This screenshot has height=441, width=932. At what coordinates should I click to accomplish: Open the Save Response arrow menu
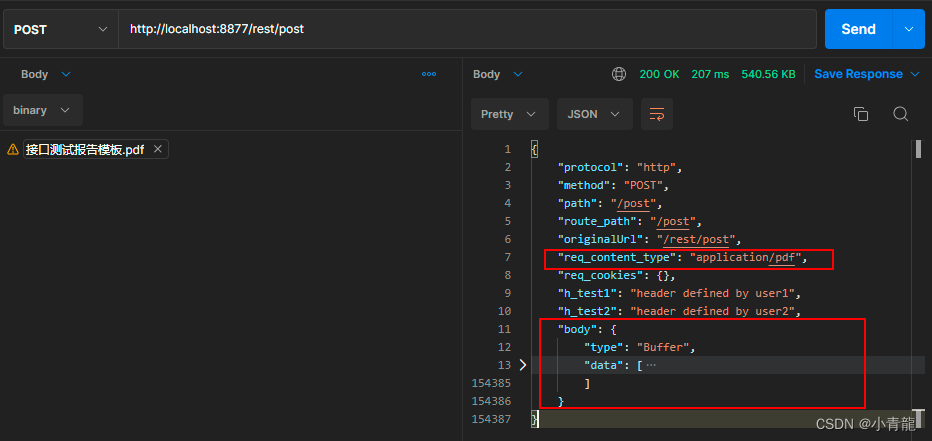(x=914, y=74)
